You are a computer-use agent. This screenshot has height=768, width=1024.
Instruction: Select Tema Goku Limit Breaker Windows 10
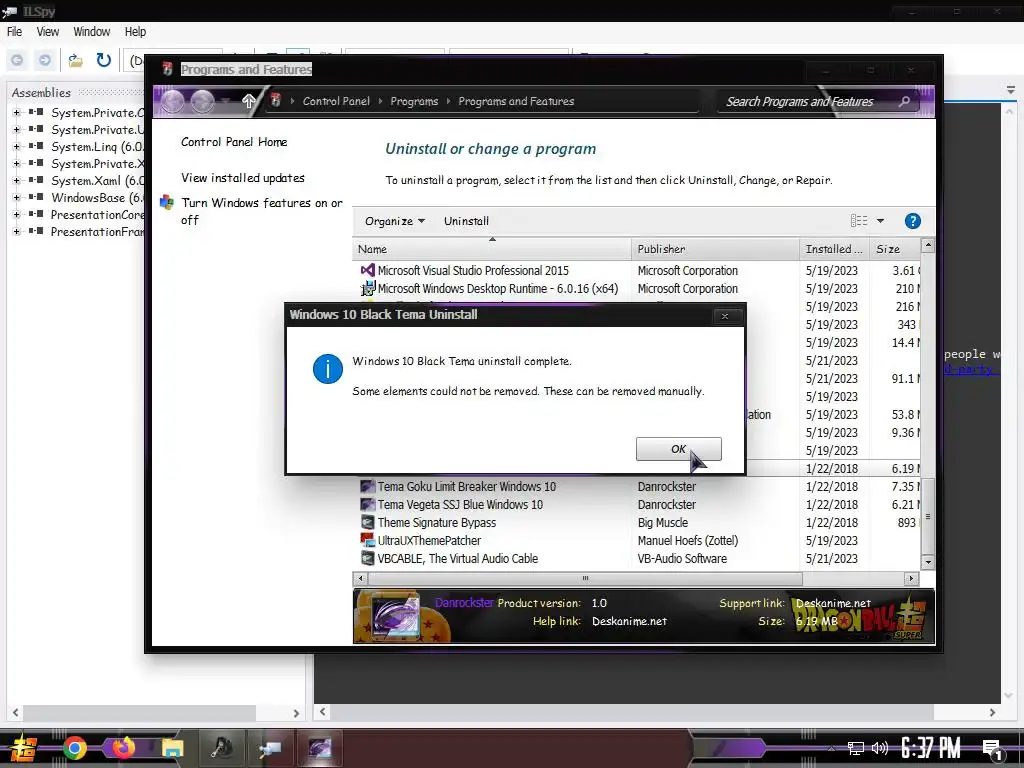pyautogui.click(x=637, y=487)
